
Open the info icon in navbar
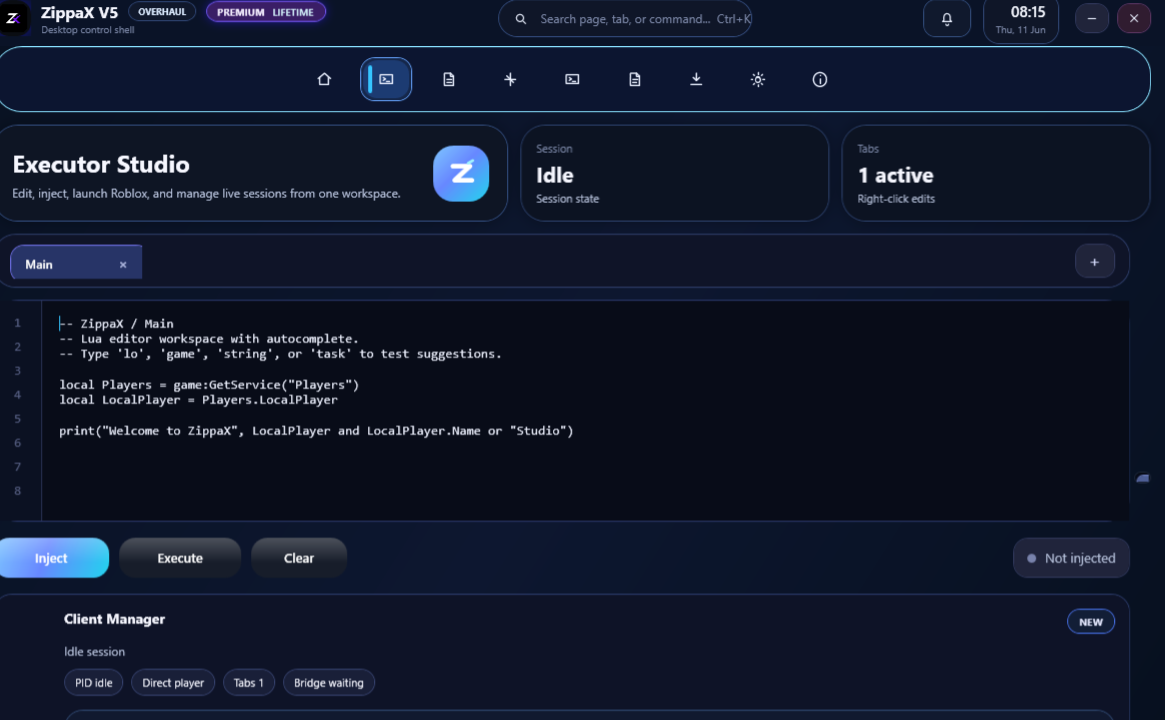pos(820,80)
